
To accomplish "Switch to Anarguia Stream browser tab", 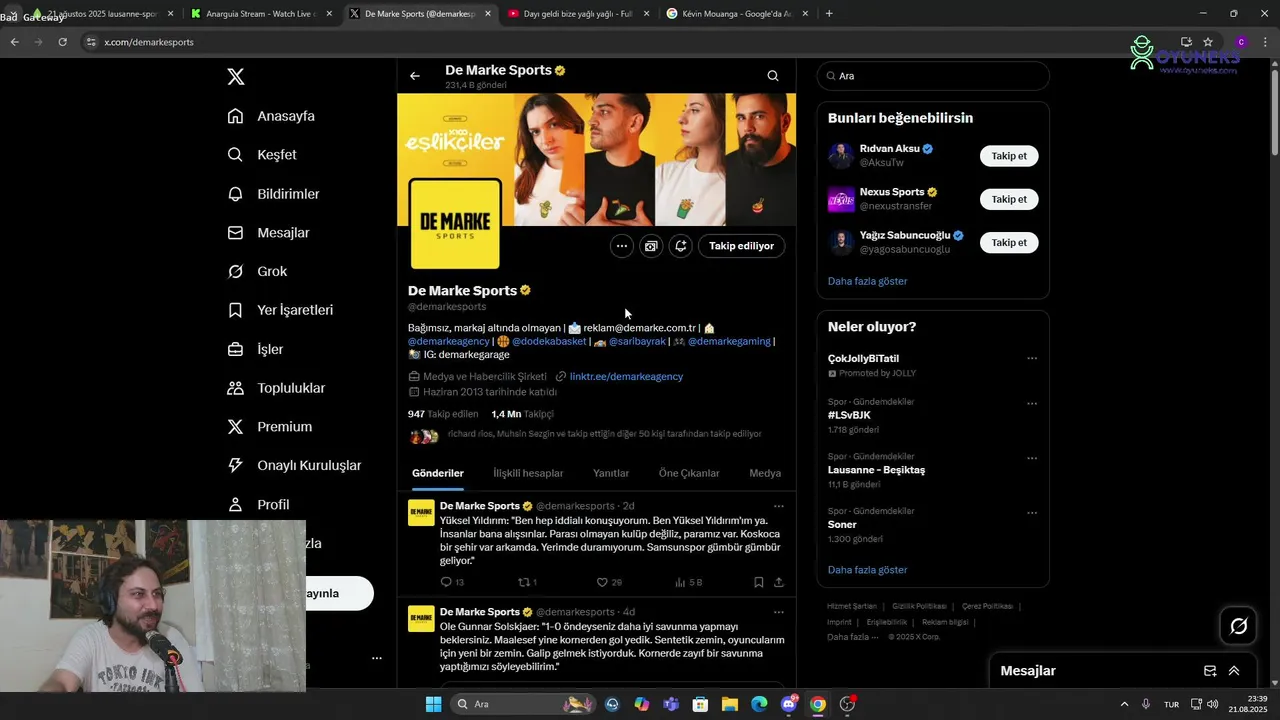I will [261, 14].
